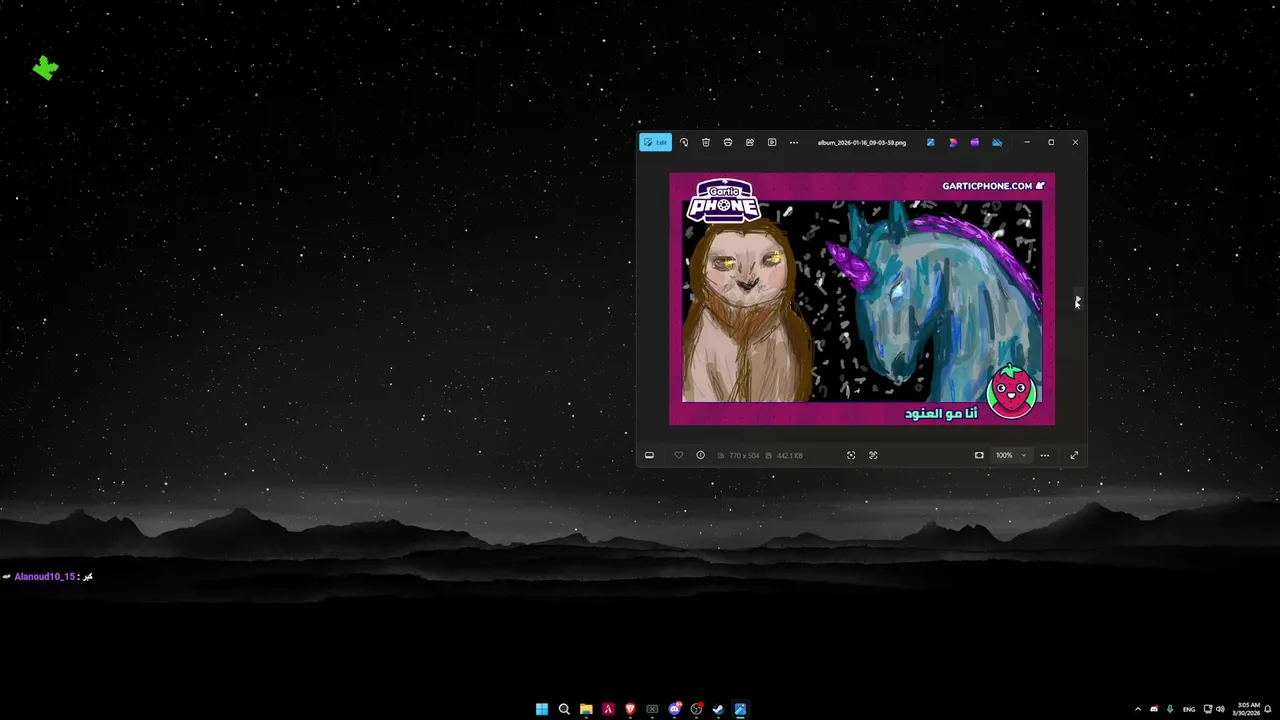The image size is (1280, 720).
Task: Rotate the image with the rotate icon
Action: pos(684,142)
